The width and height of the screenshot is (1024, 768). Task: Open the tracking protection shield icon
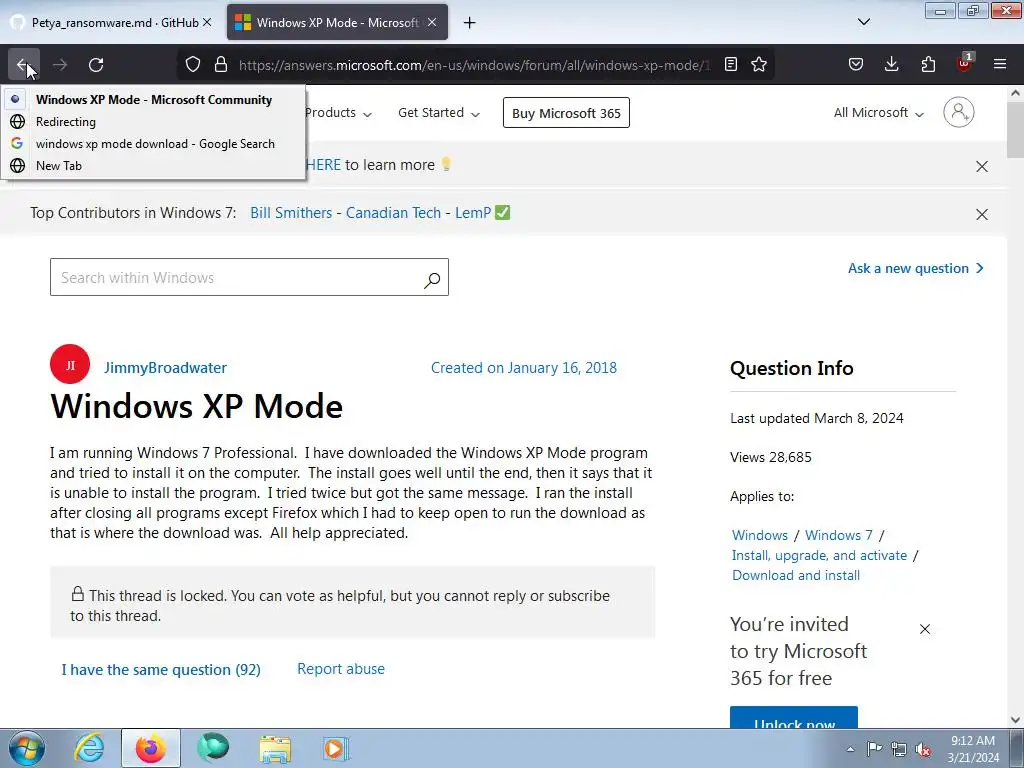pyautogui.click(x=193, y=64)
